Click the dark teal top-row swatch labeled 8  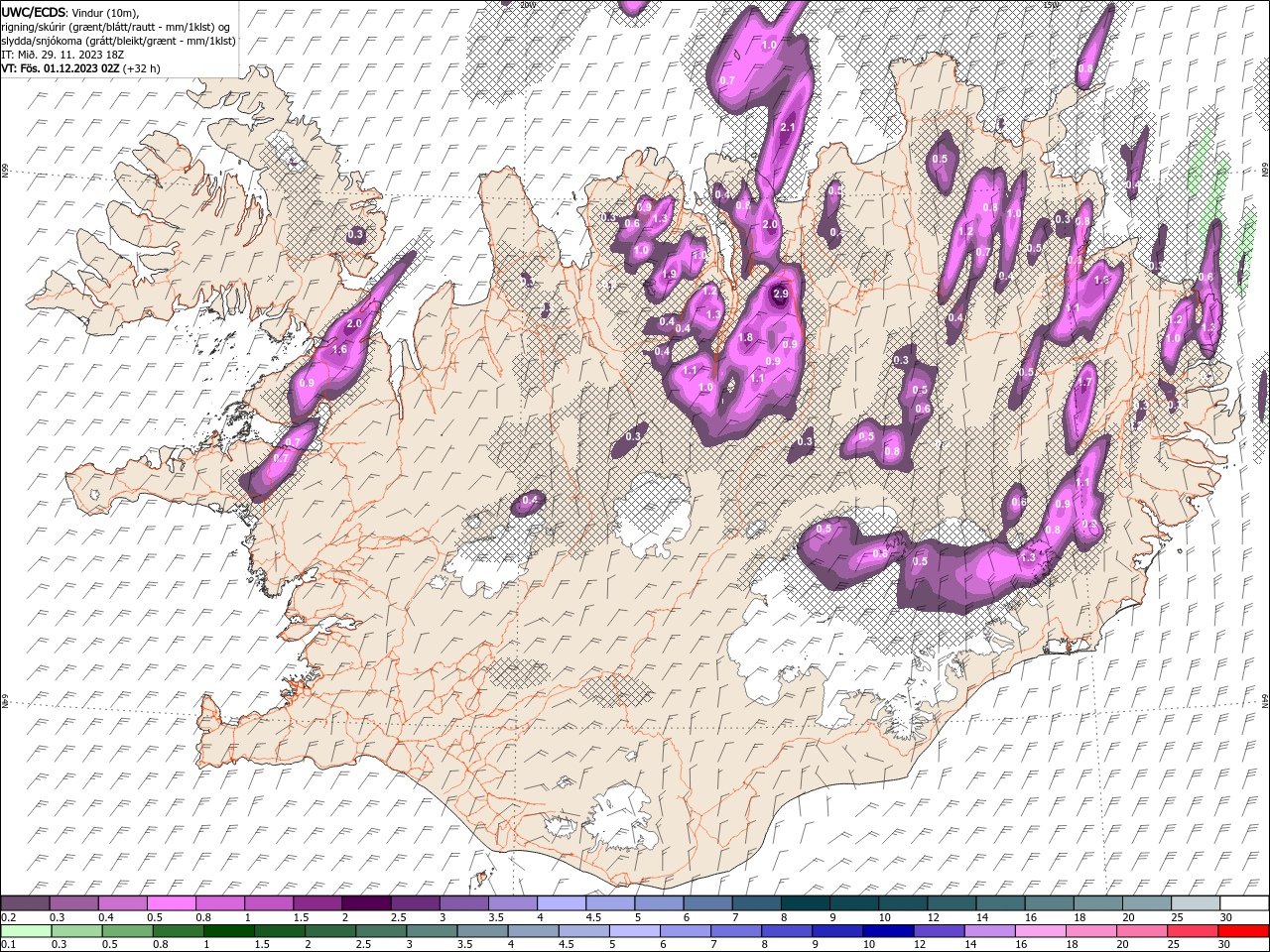(804, 903)
